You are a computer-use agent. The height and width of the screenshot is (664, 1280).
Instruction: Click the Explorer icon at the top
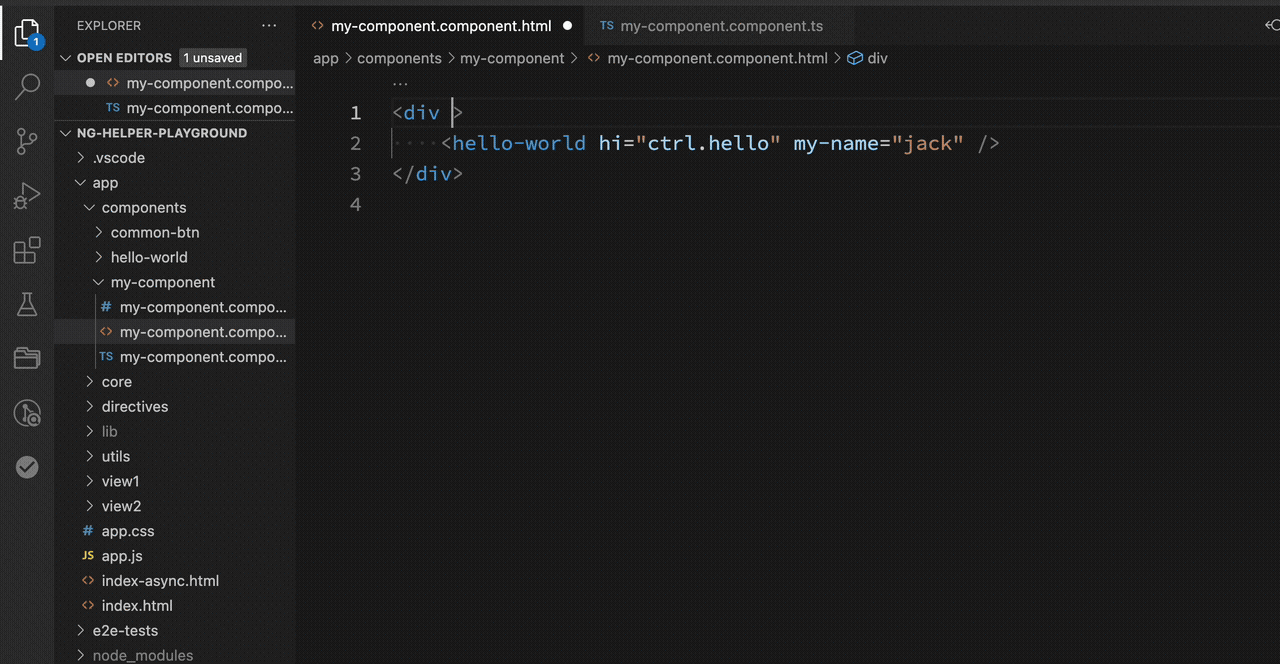click(27, 31)
